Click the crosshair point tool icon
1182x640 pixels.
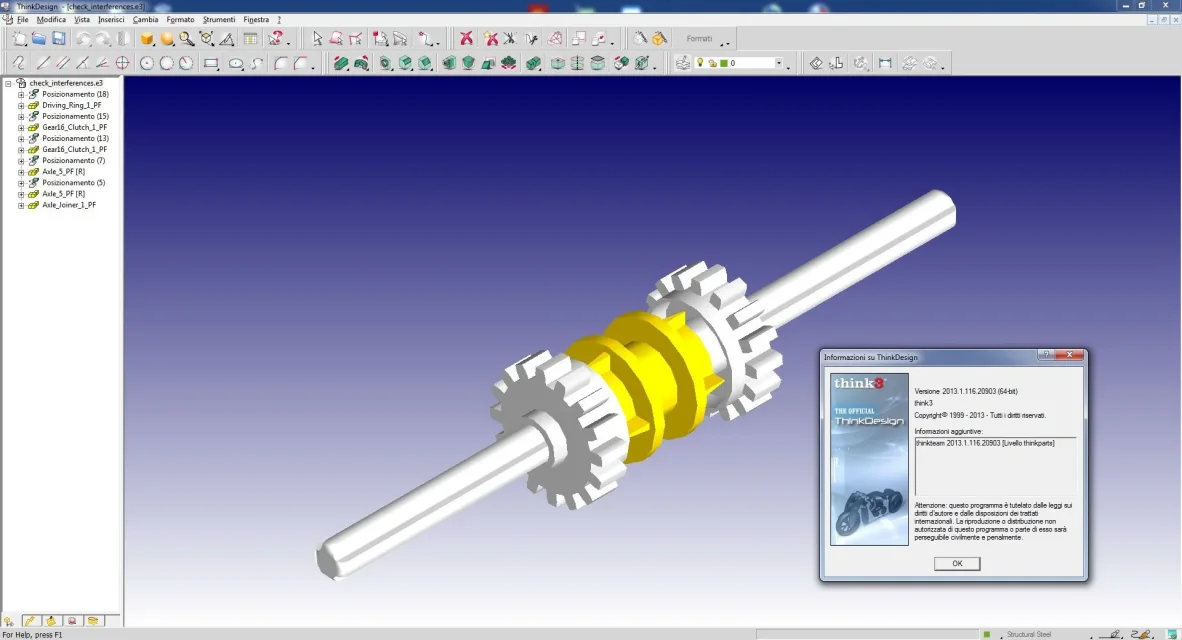122,63
